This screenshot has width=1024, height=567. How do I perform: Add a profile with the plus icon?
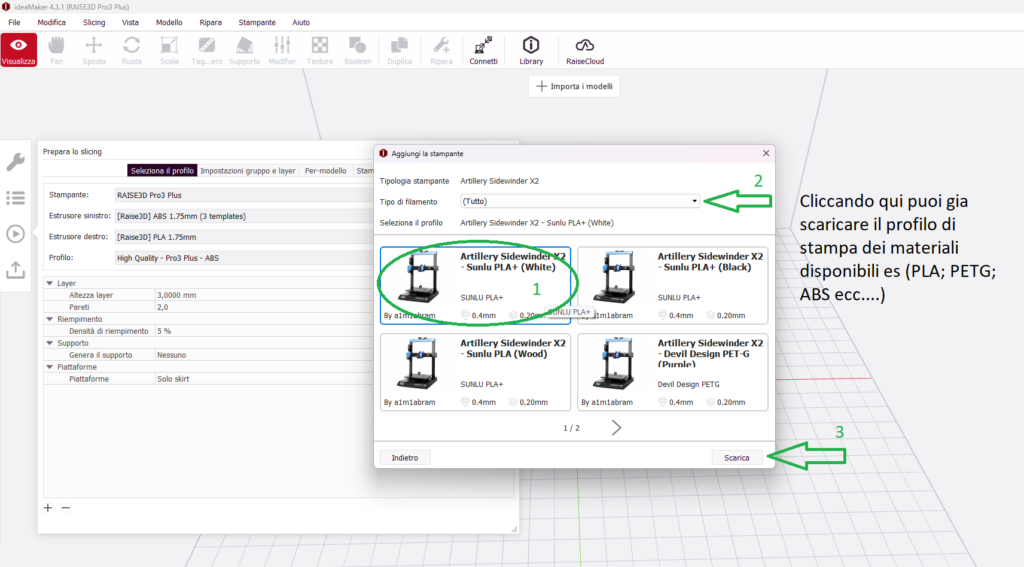[48, 508]
